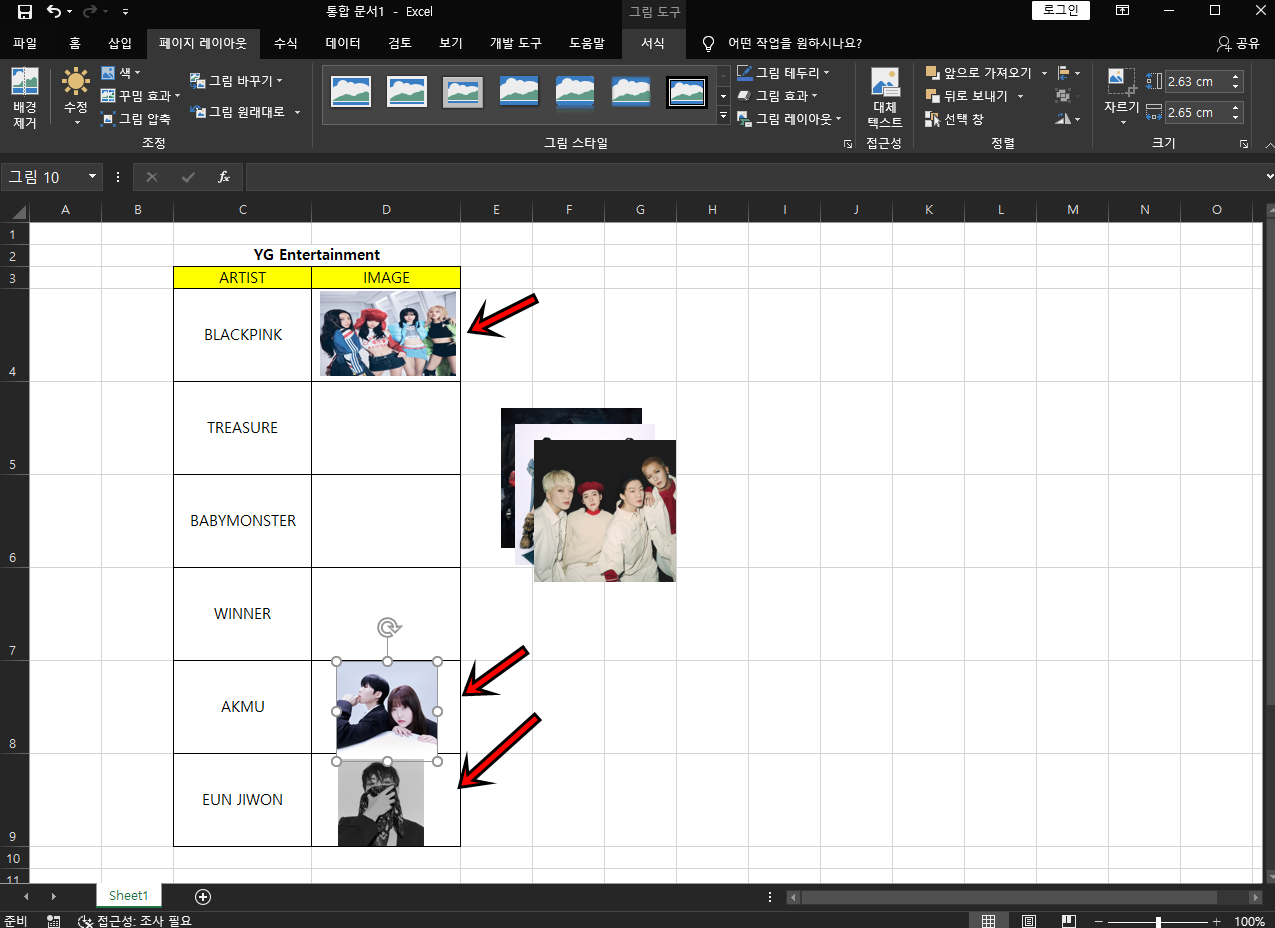Apply the third picture style with gray bevel
This screenshot has height=928, width=1275.
click(463, 92)
